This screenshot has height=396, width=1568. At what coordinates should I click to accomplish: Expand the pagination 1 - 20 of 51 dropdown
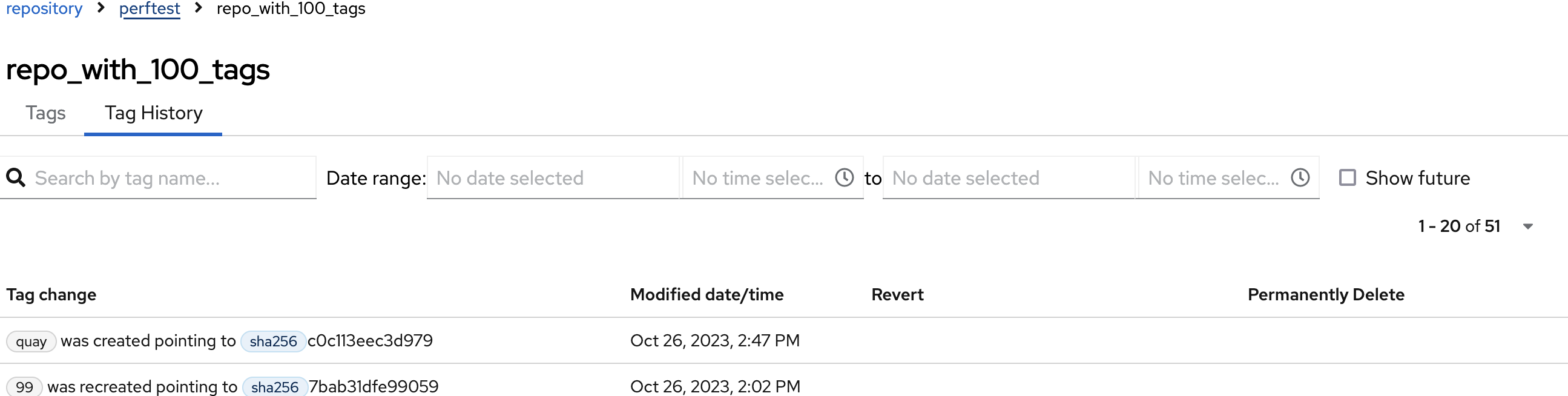(x=1527, y=226)
